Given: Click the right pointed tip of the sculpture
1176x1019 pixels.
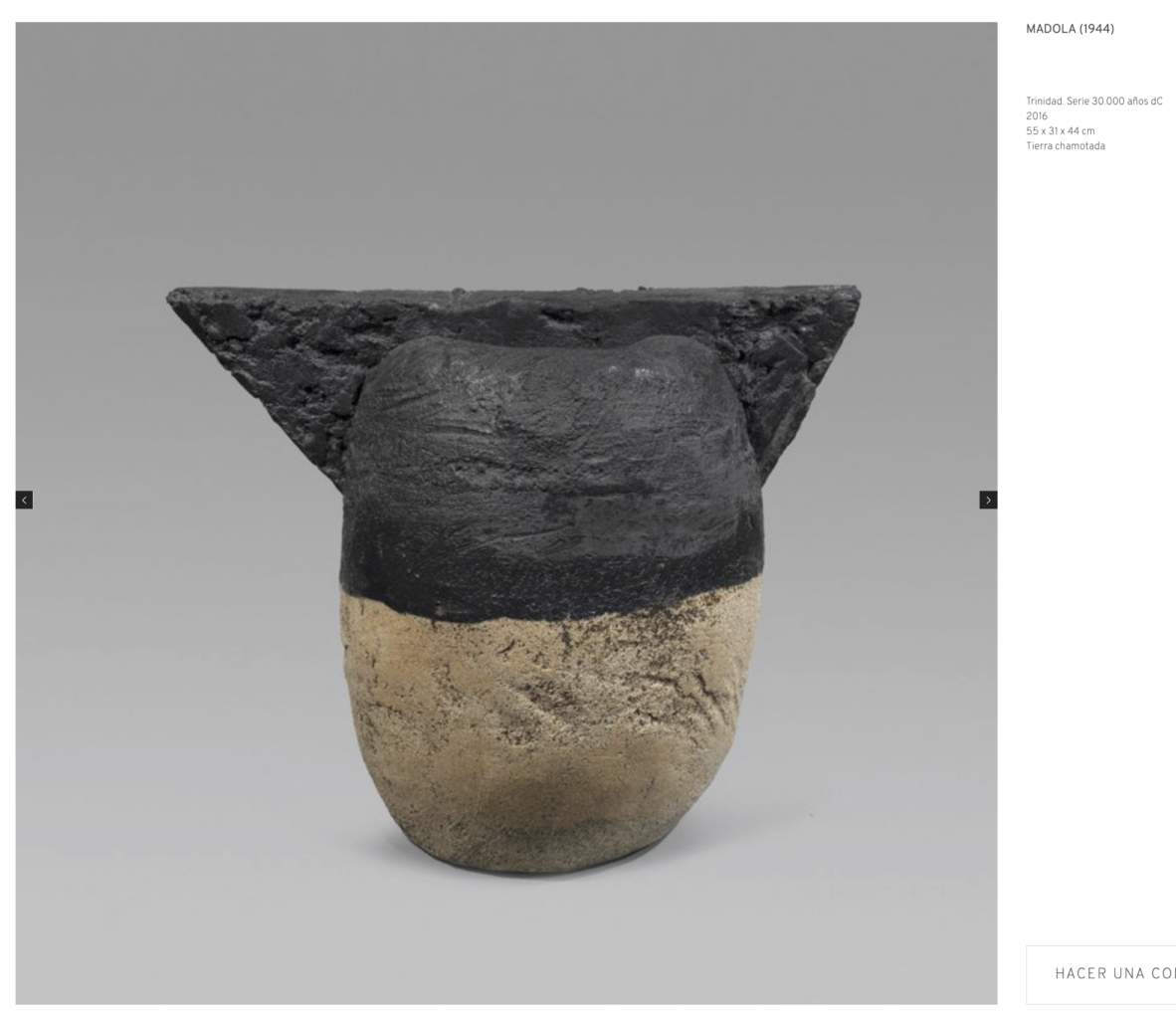Looking at the screenshot, I should (x=852, y=295).
